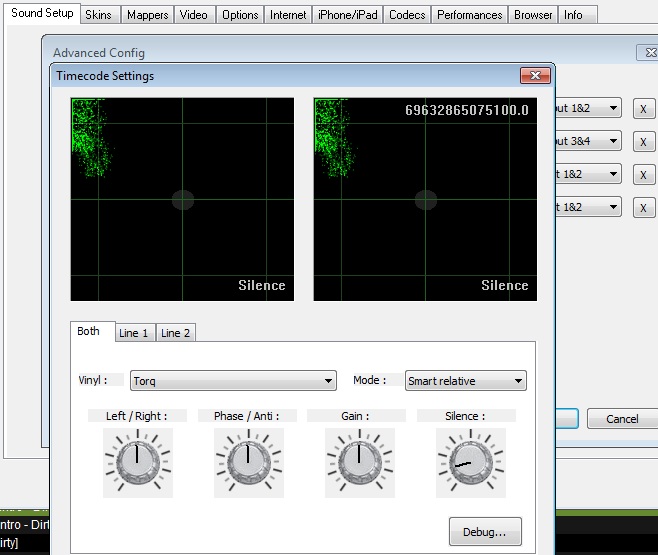The height and width of the screenshot is (555, 658).
Task: Click the left timecode signal scope display
Action: tap(182, 199)
